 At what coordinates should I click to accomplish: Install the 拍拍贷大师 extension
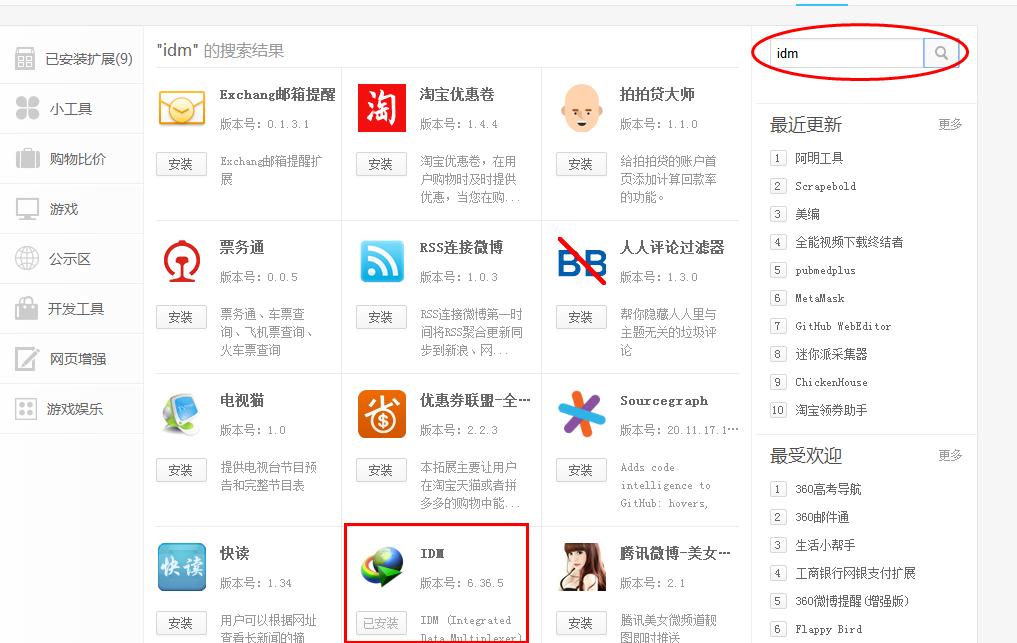coord(581,164)
